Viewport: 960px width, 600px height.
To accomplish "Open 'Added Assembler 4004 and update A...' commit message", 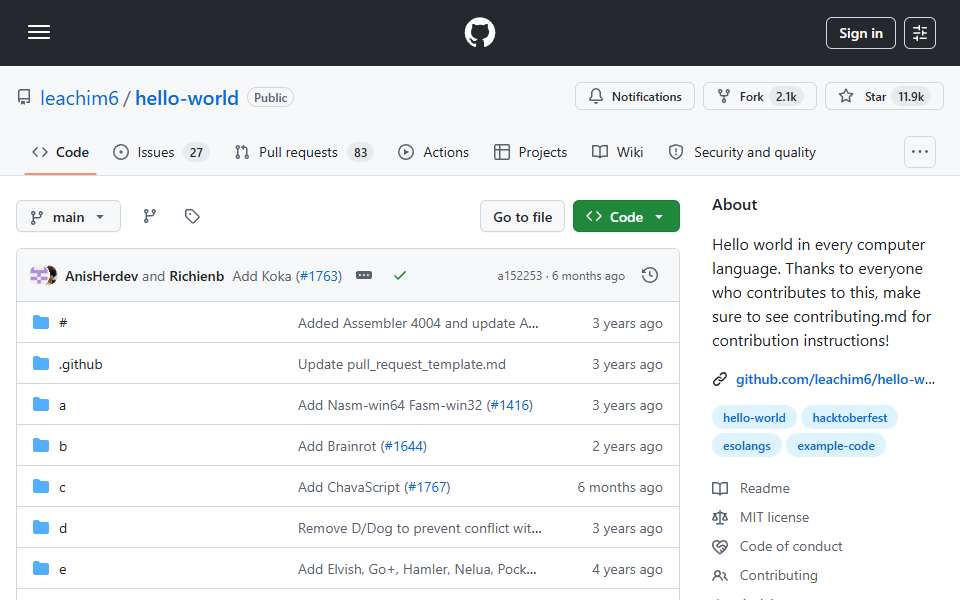I will 418,323.
